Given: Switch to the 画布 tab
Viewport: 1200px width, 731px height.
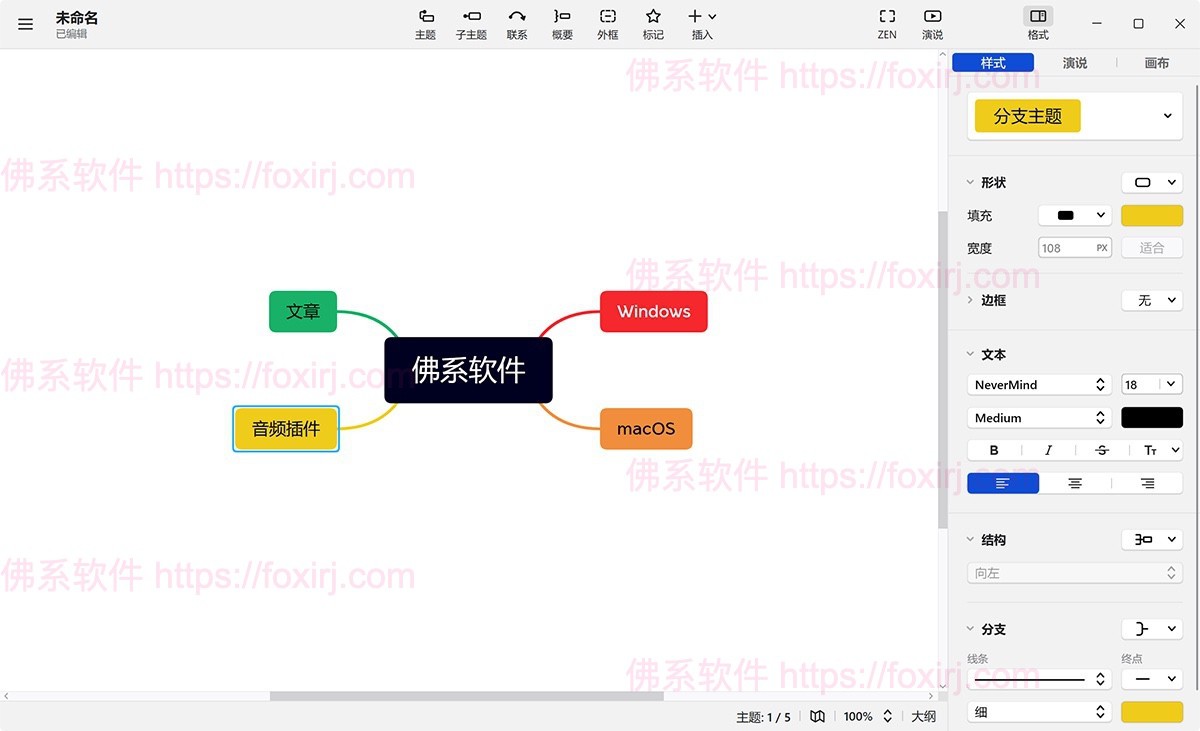Looking at the screenshot, I should [1156, 62].
